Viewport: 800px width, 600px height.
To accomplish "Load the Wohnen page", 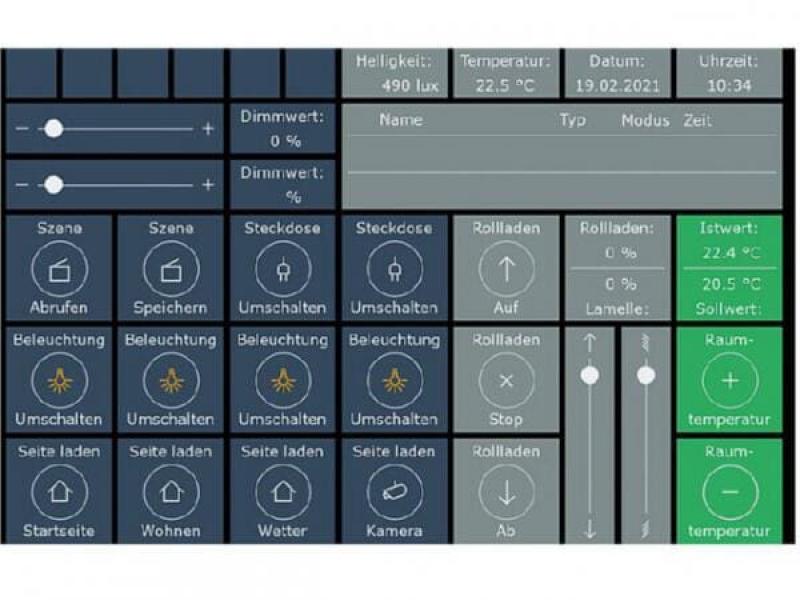I will coord(170,491).
